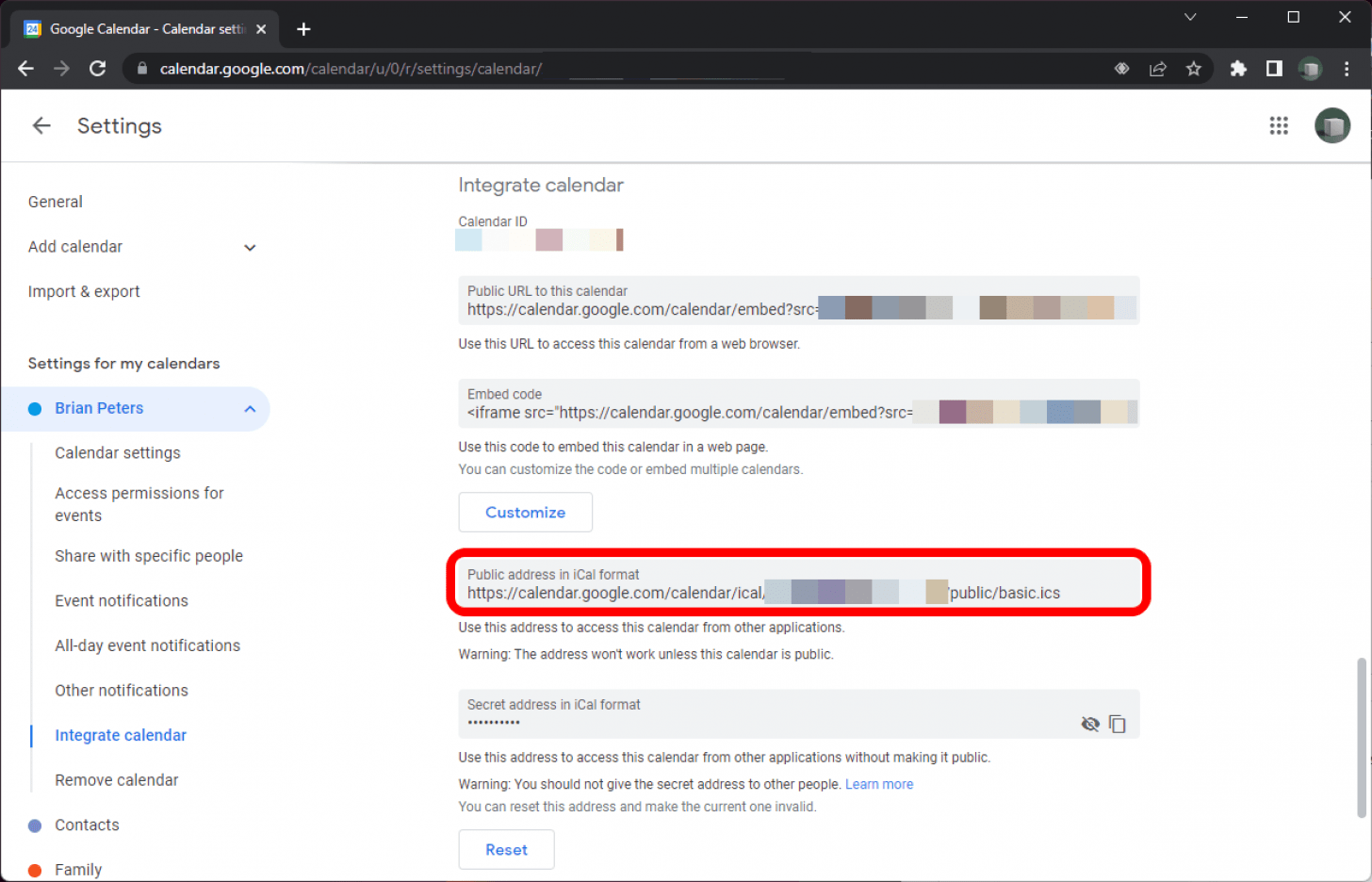Click the Public URL to this calendar field

click(799, 301)
